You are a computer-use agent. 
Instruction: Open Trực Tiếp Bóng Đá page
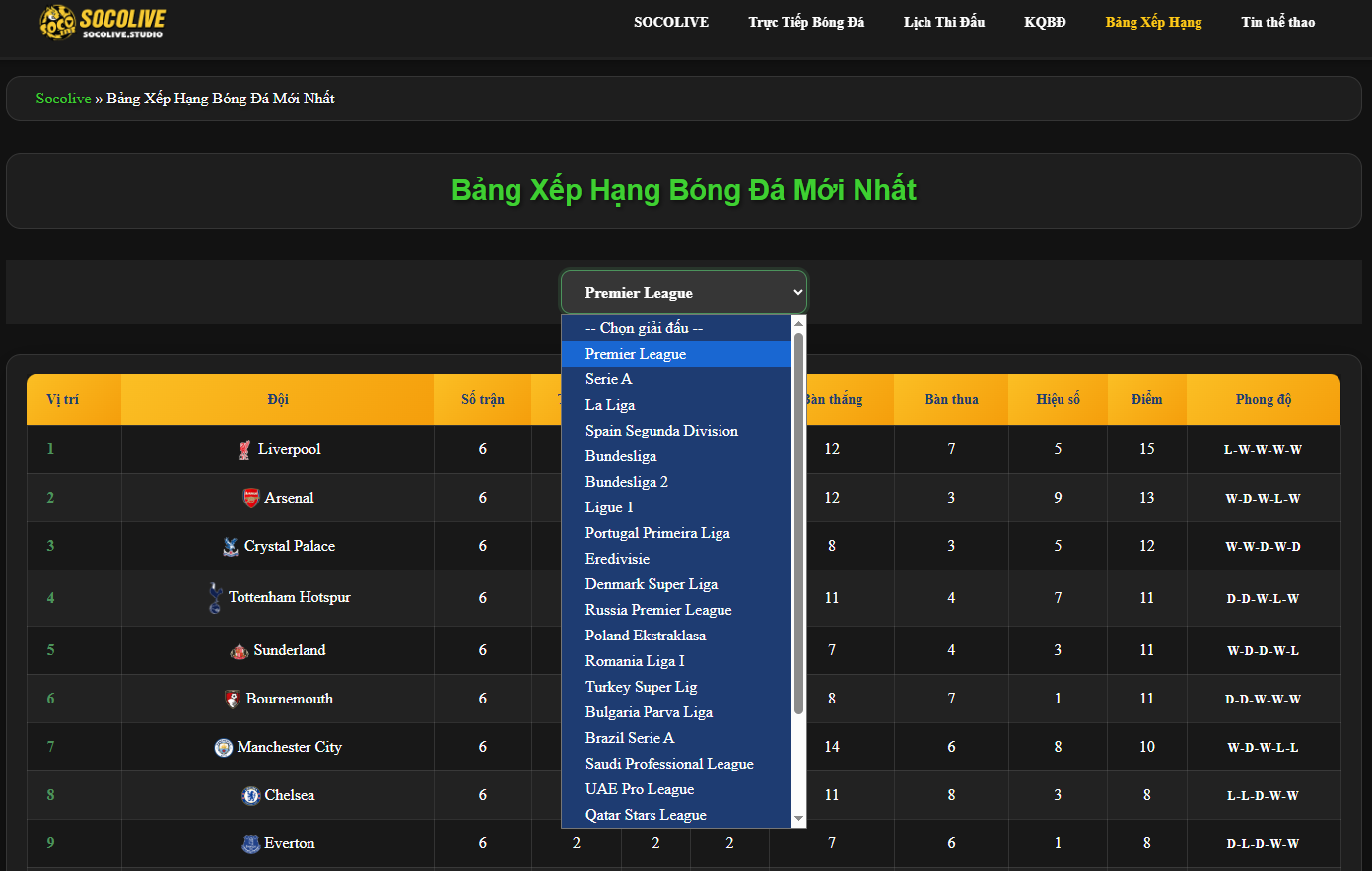click(805, 22)
